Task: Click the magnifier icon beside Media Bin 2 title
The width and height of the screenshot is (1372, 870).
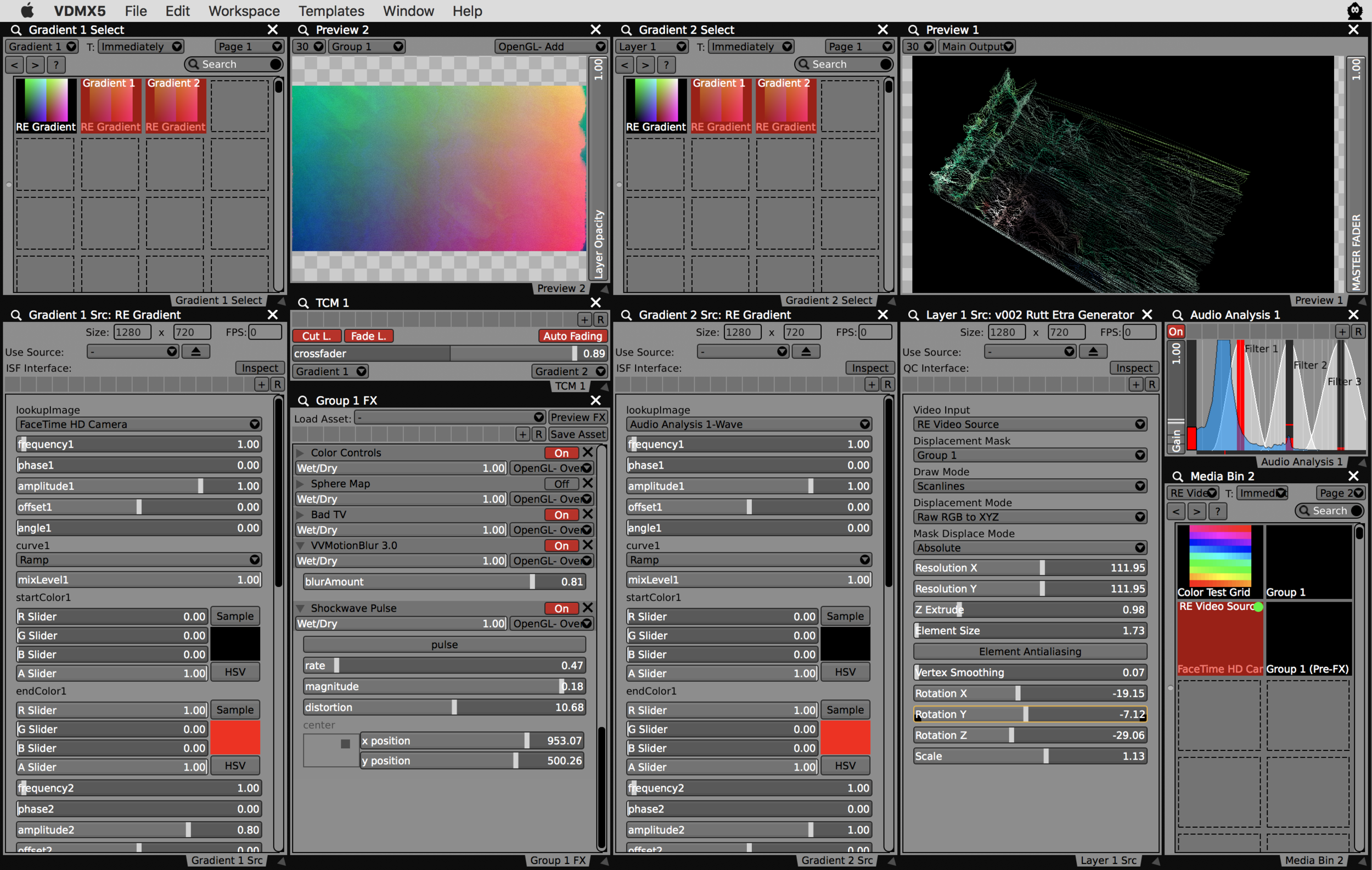Action: point(1177,476)
